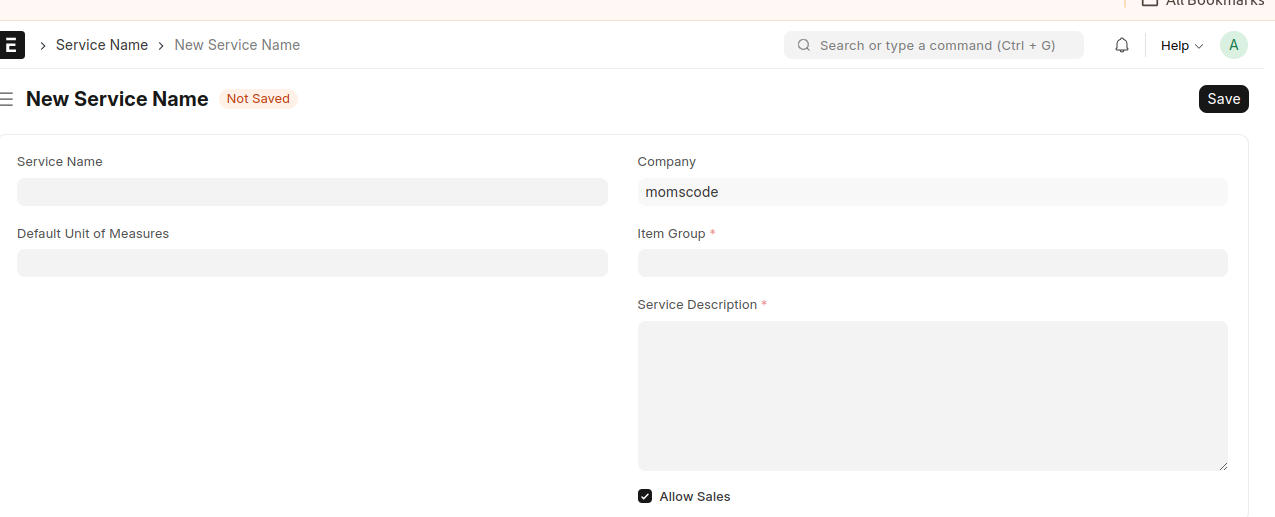Click the New Service Name breadcrumb

coord(237,45)
